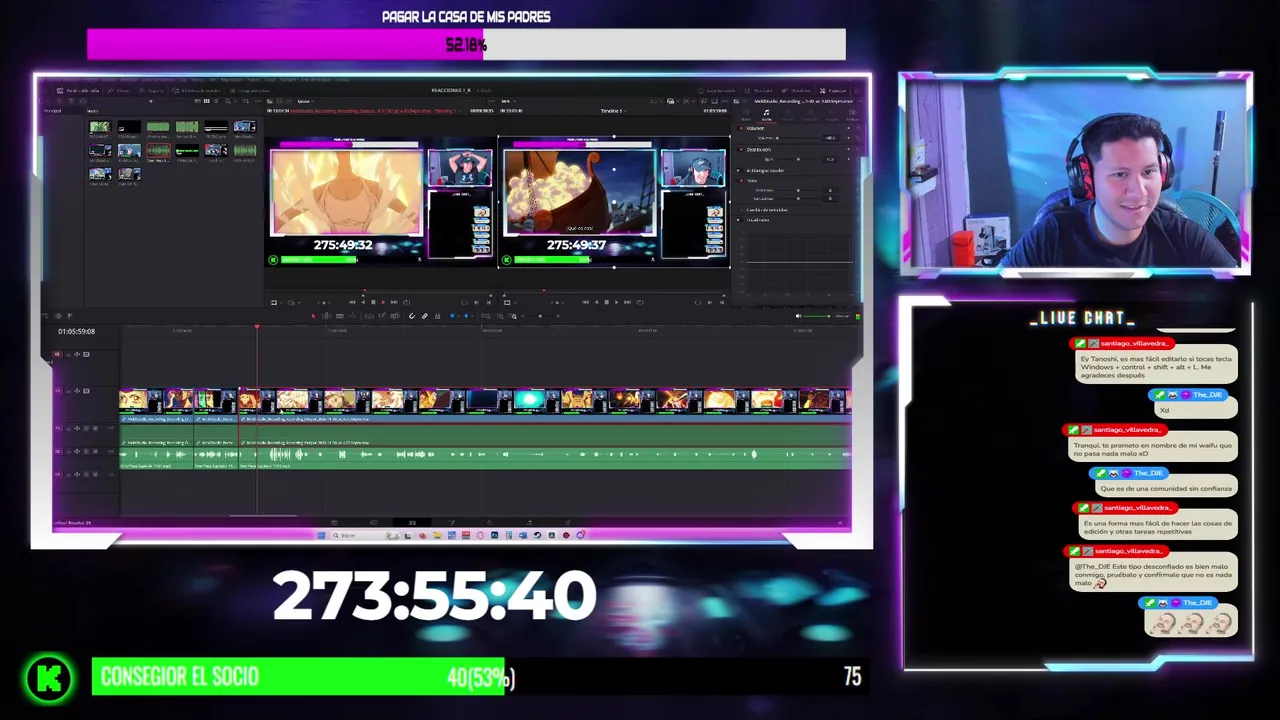
Task: Switch to the Video tab in the Inspector
Action: (x=746, y=116)
